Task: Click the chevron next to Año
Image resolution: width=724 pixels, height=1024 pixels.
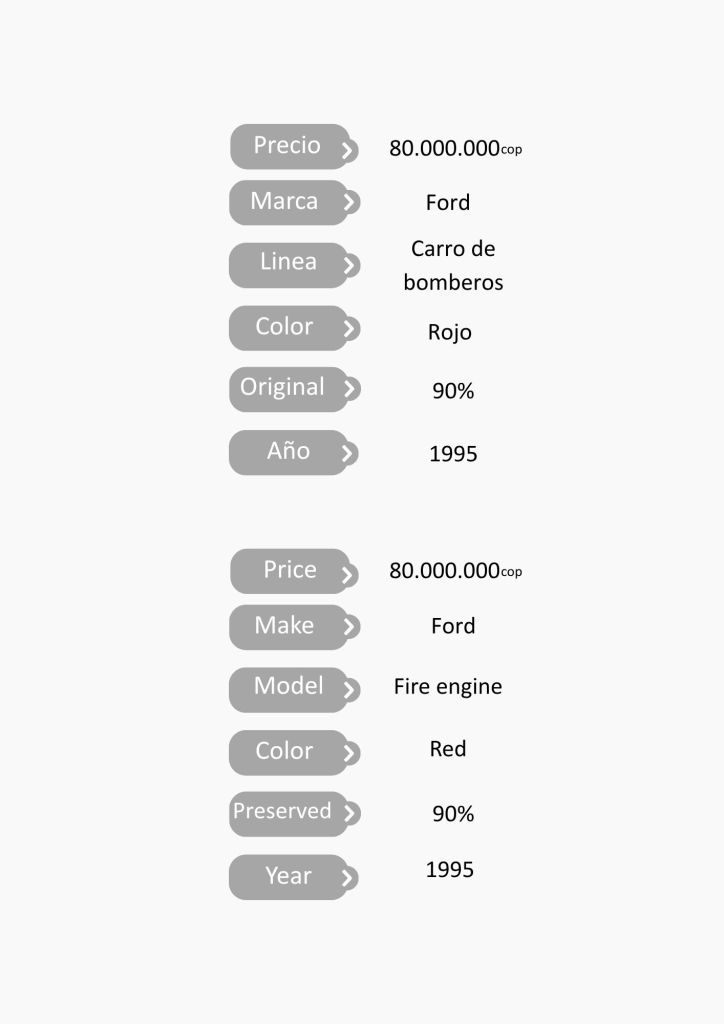Action: [347, 453]
